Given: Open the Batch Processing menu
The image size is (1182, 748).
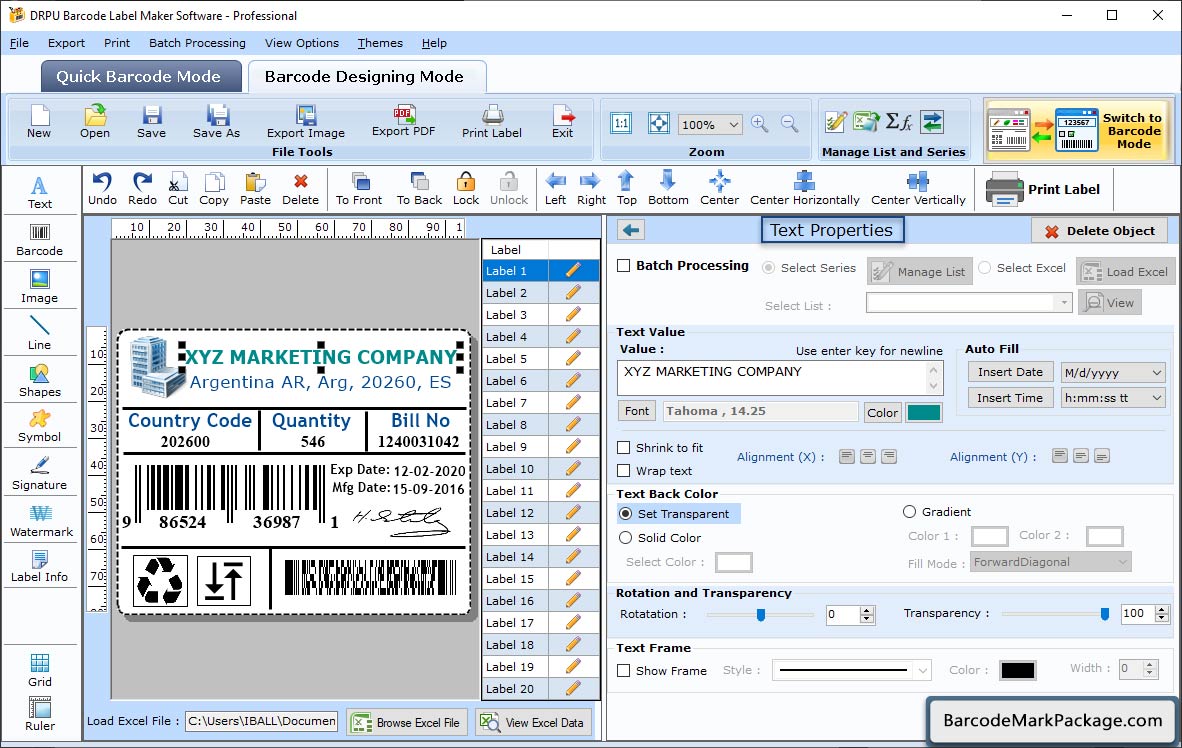Looking at the screenshot, I should click(198, 43).
